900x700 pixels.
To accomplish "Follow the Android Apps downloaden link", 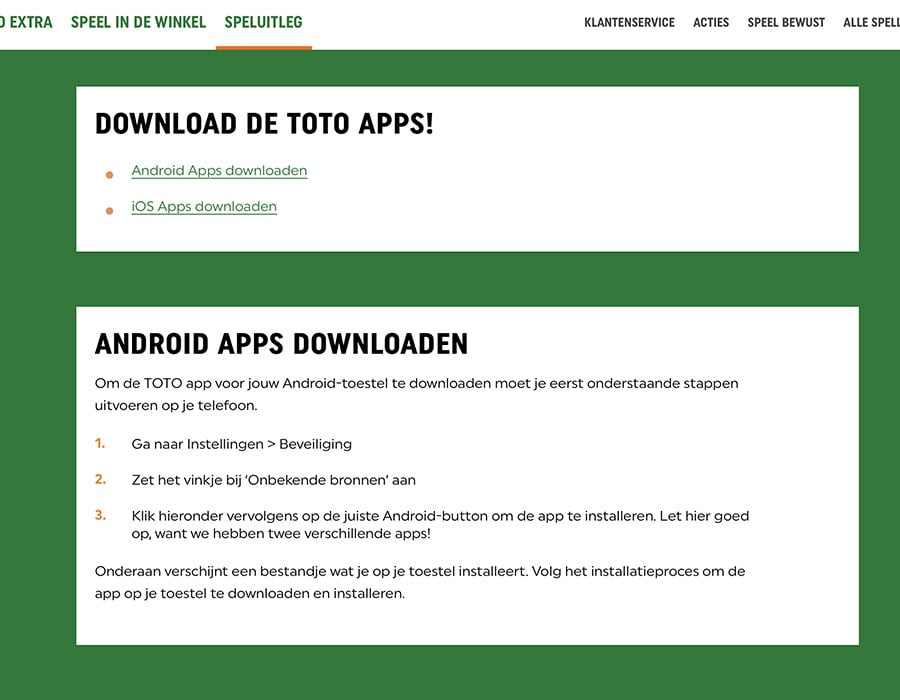I will point(219,170).
